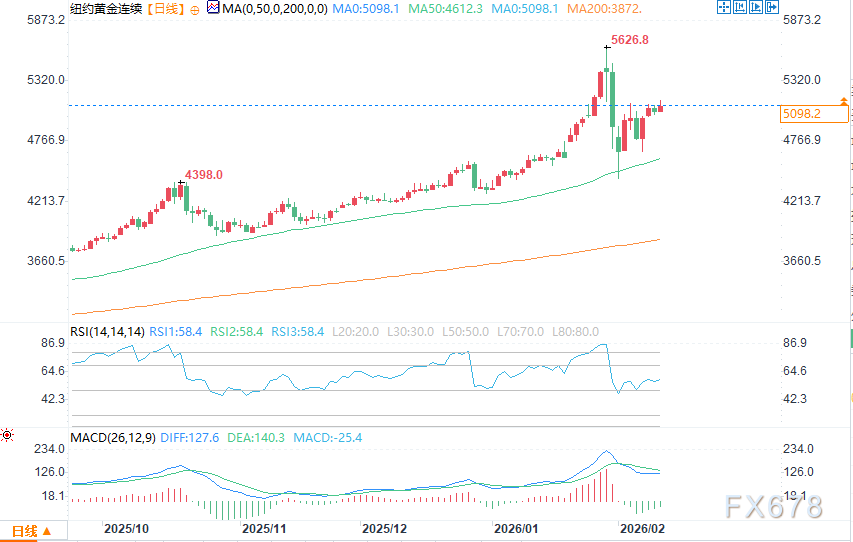Click the 纽约黄金连续 instrument title

pyautogui.click(x=106, y=9)
